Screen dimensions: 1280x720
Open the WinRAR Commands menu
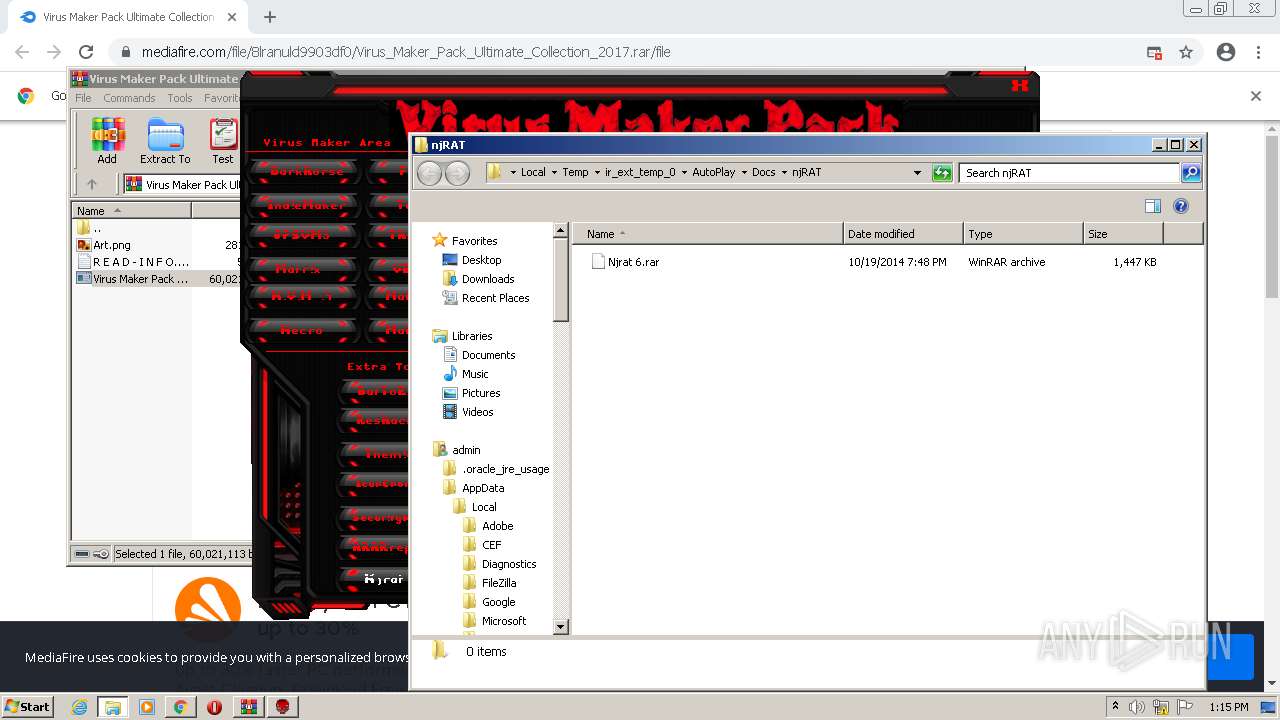pos(129,98)
